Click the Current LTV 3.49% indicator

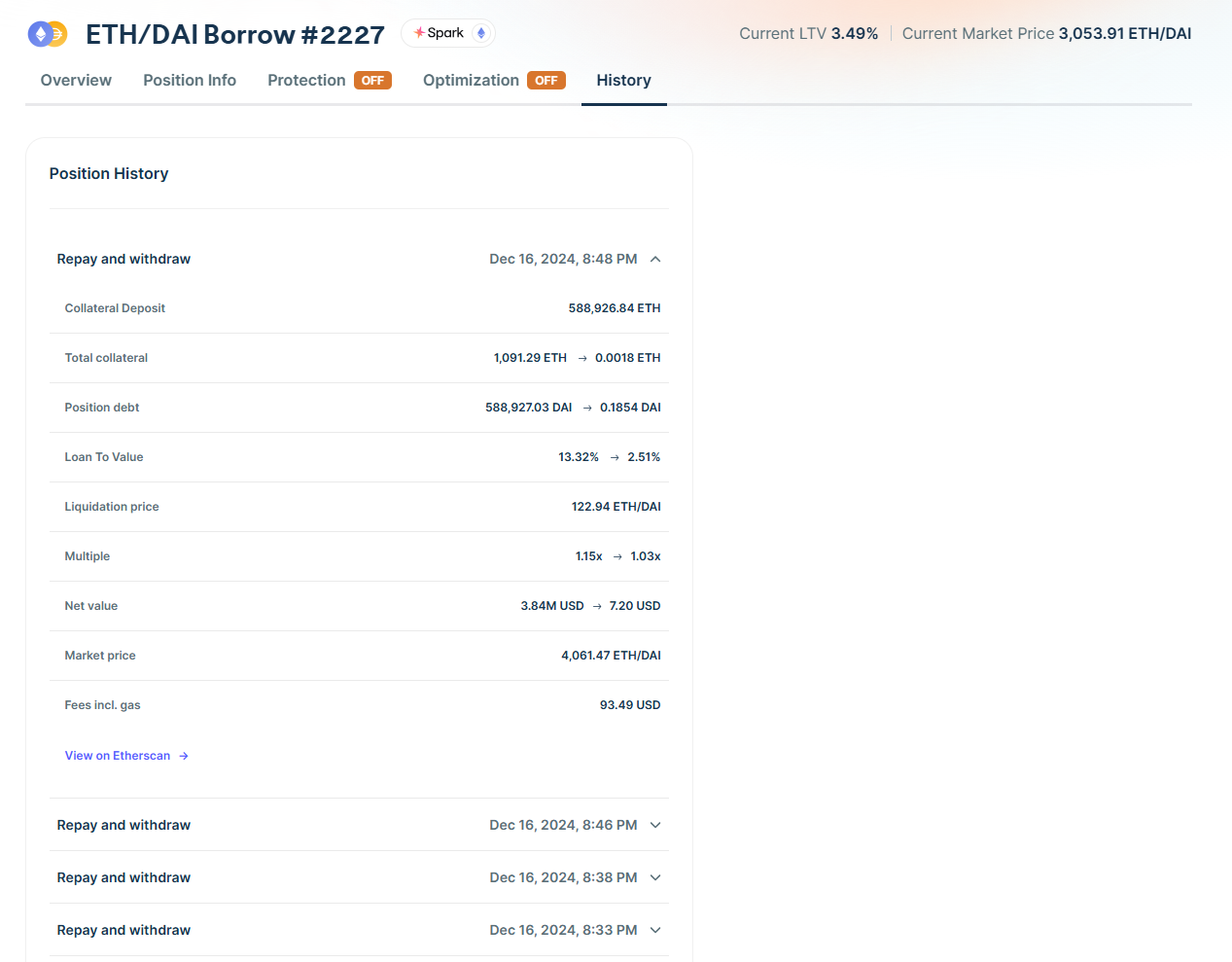coord(808,34)
